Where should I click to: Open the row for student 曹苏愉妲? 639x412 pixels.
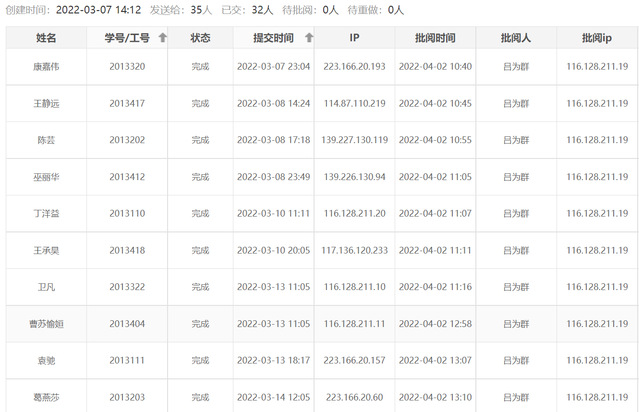point(46,324)
